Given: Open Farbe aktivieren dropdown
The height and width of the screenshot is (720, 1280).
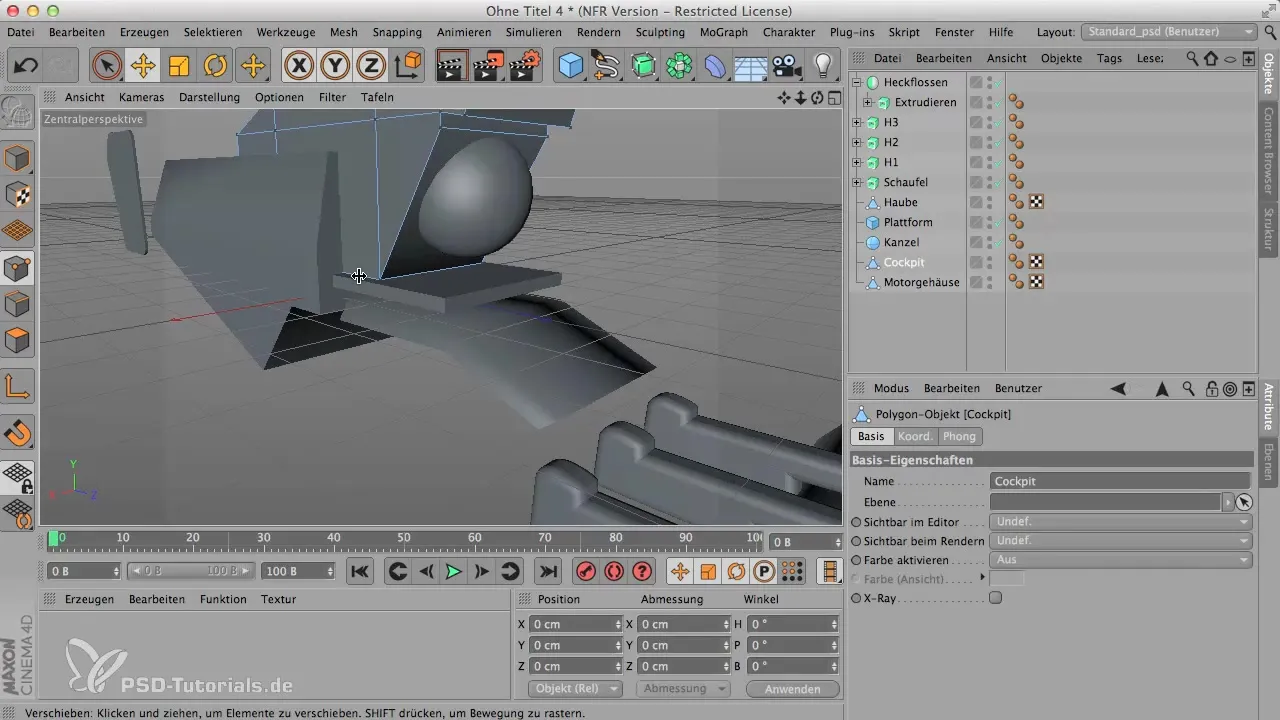Looking at the screenshot, I should pyautogui.click(x=1120, y=560).
